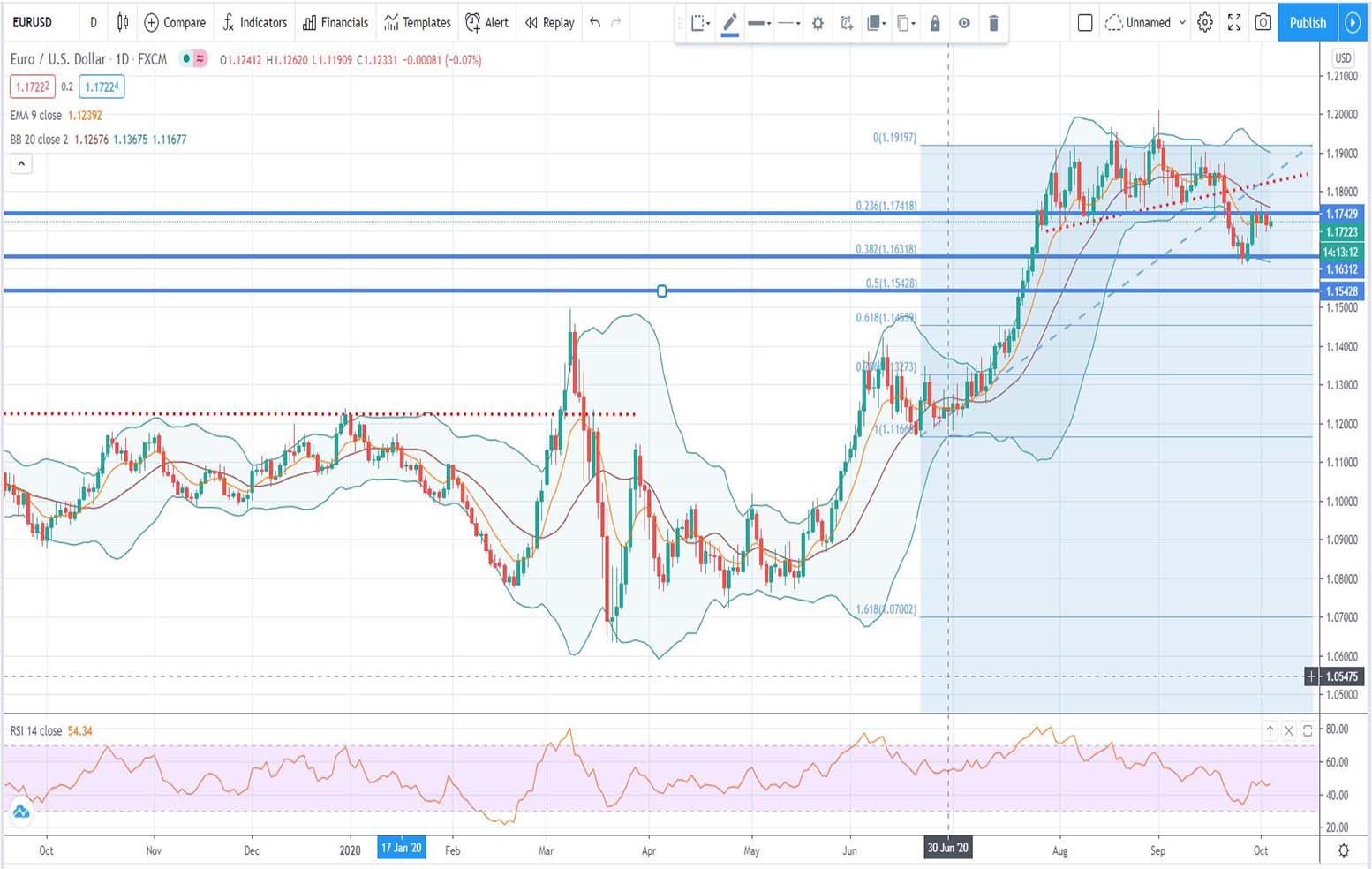The width and height of the screenshot is (1372, 869).
Task: Enter fullscreen mode
Action: [x=1234, y=22]
